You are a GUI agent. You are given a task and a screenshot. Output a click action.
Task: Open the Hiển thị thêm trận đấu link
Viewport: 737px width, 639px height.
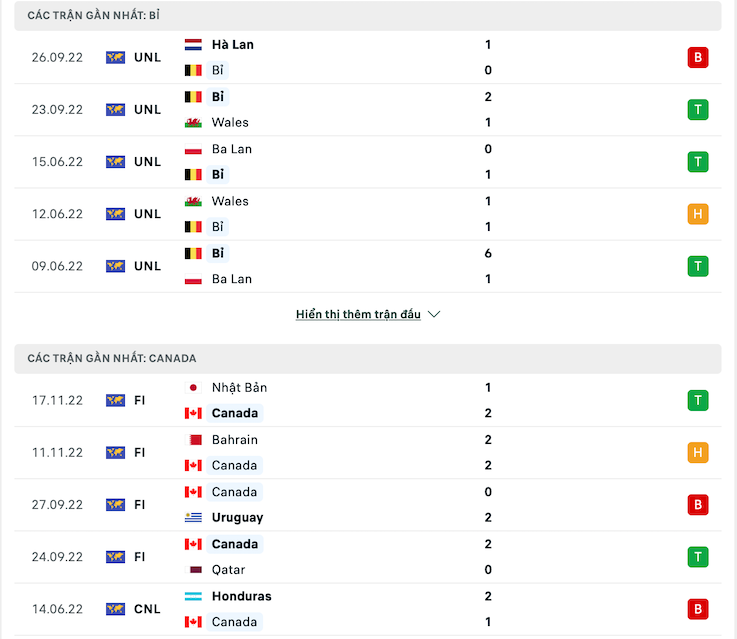pos(358,314)
